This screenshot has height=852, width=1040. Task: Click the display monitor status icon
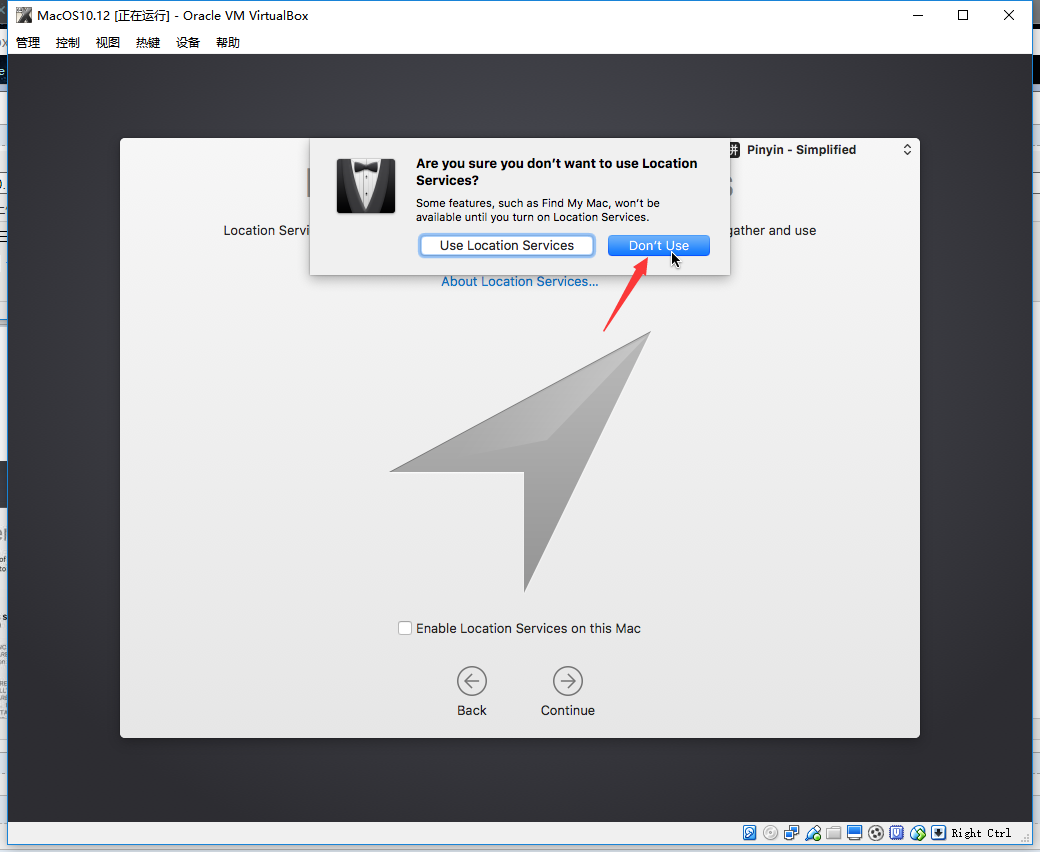click(x=855, y=833)
